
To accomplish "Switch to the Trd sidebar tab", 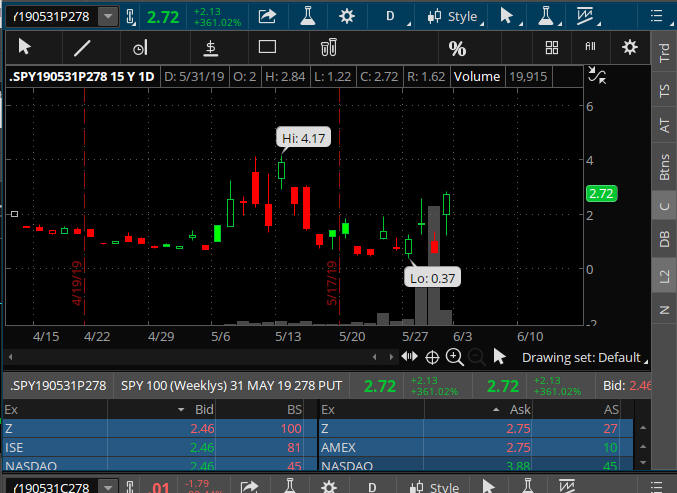I will pyautogui.click(x=664, y=56).
